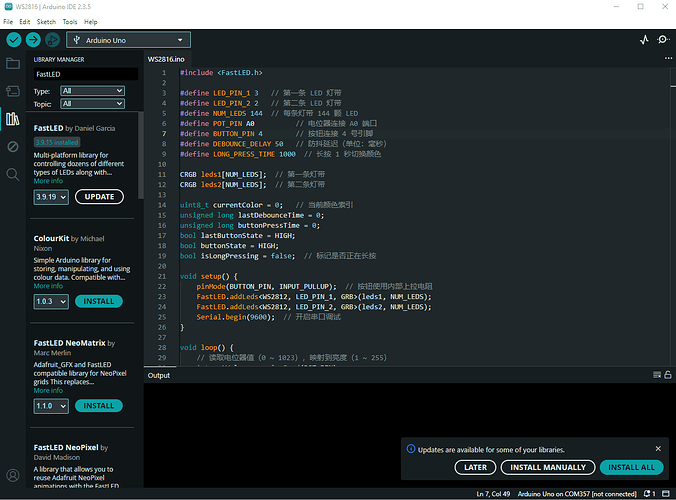676x500 pixels.
Task: Expand the library Type filter dropdown
Action: (x=92, y=91)
